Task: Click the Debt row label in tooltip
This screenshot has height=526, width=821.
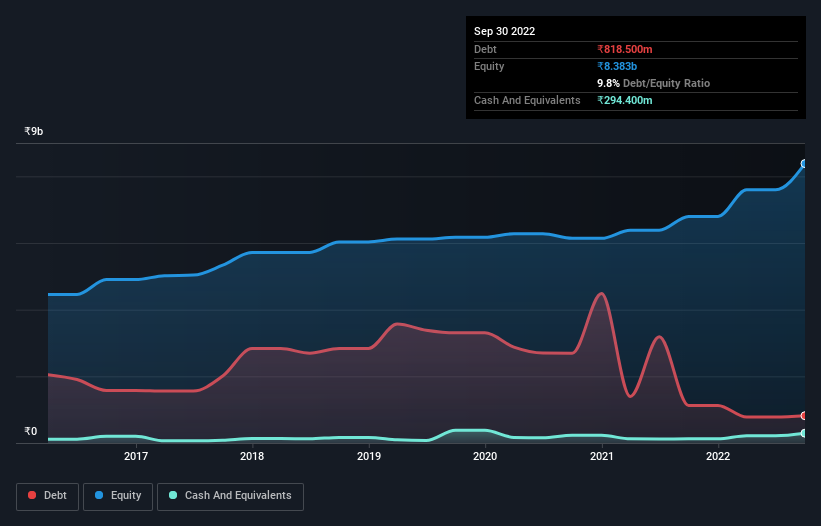Action: 485,49
